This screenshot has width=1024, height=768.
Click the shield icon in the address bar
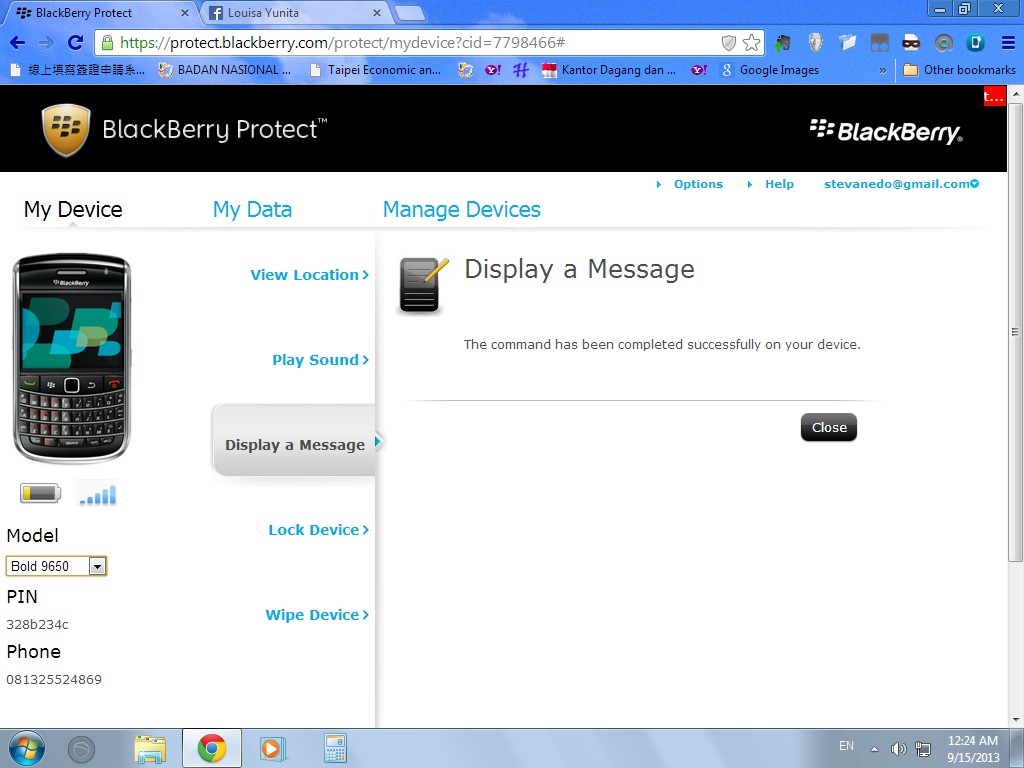click(x=729, y=43)
